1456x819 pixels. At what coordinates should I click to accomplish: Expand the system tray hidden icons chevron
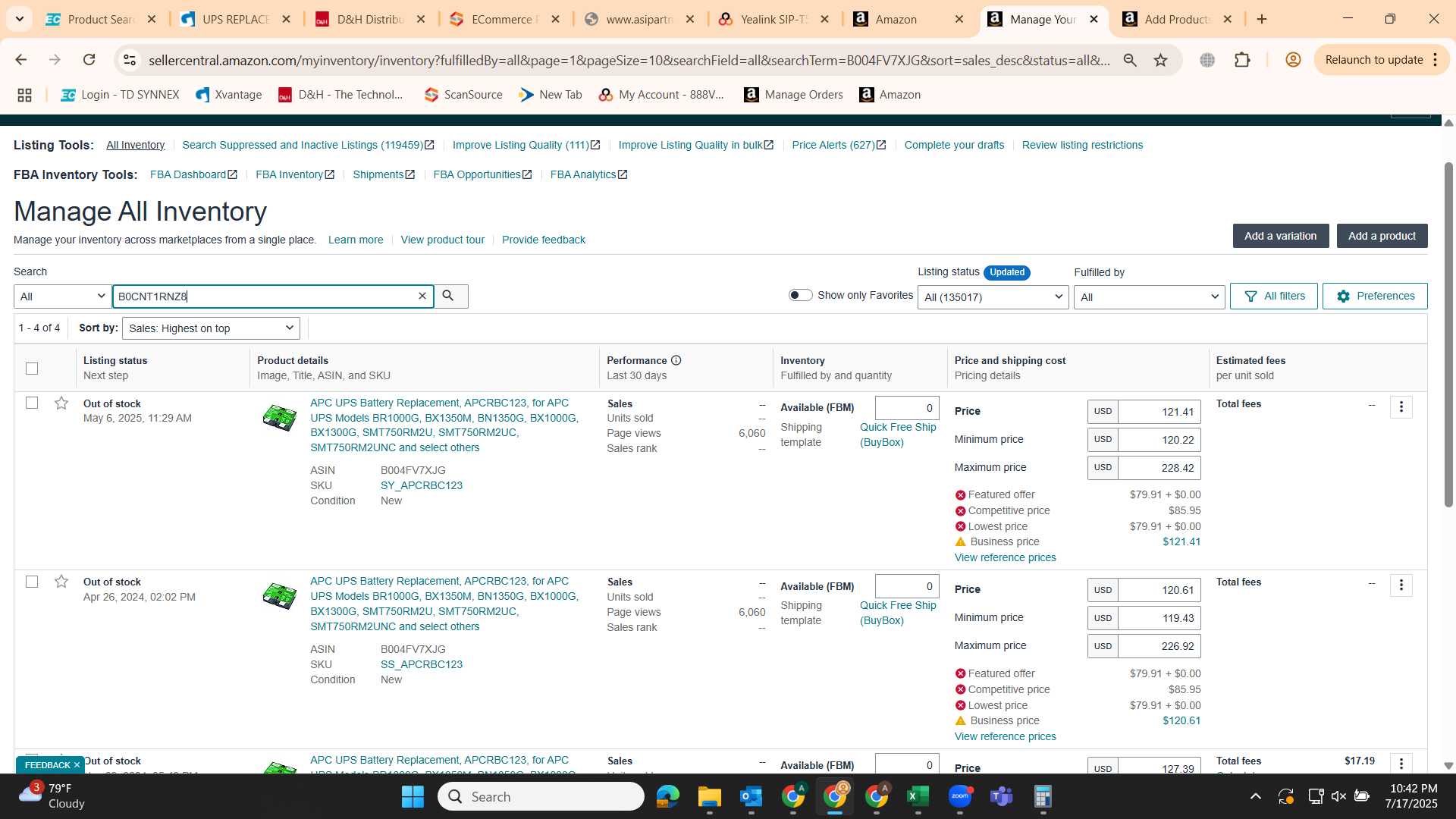pos(1255,796)
